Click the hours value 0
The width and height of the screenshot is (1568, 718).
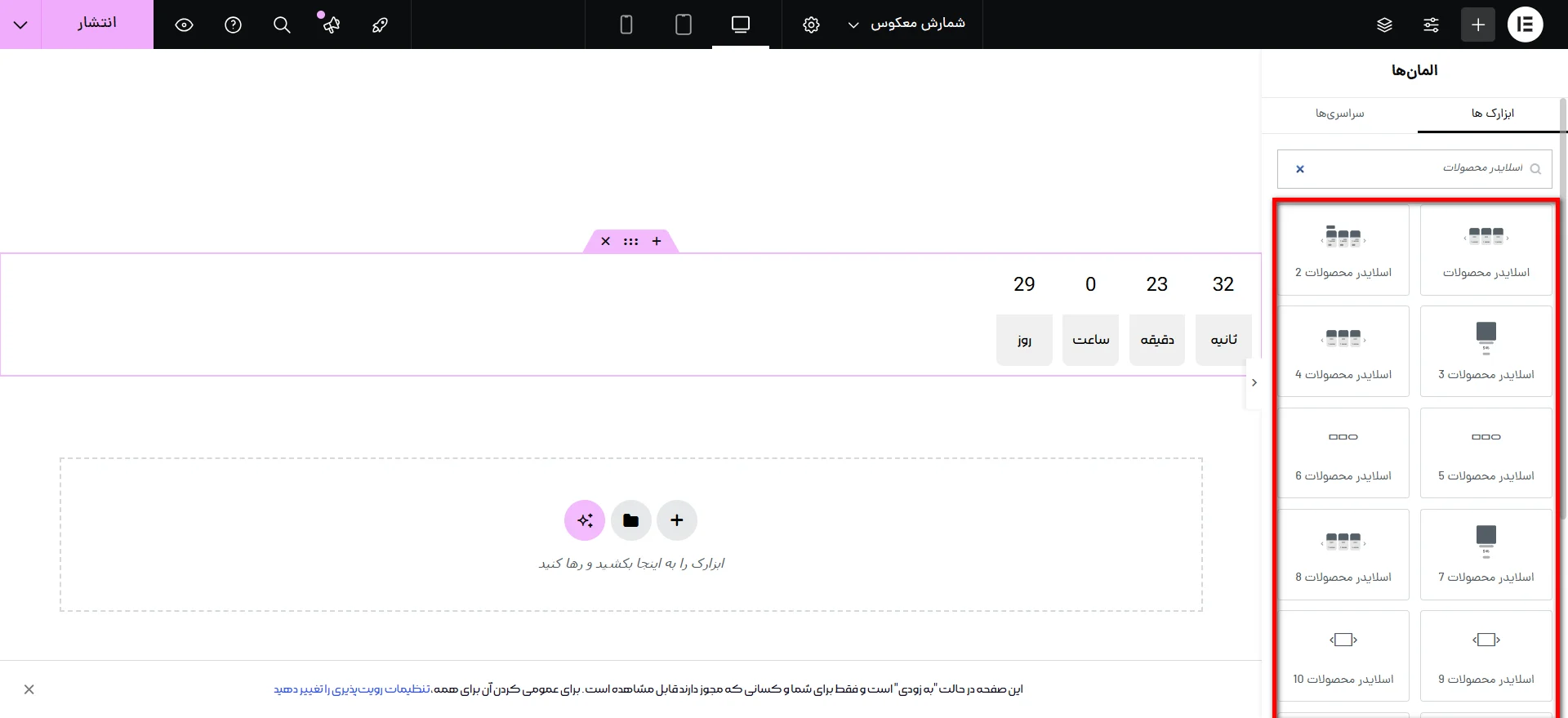[x=1090, y=284]
